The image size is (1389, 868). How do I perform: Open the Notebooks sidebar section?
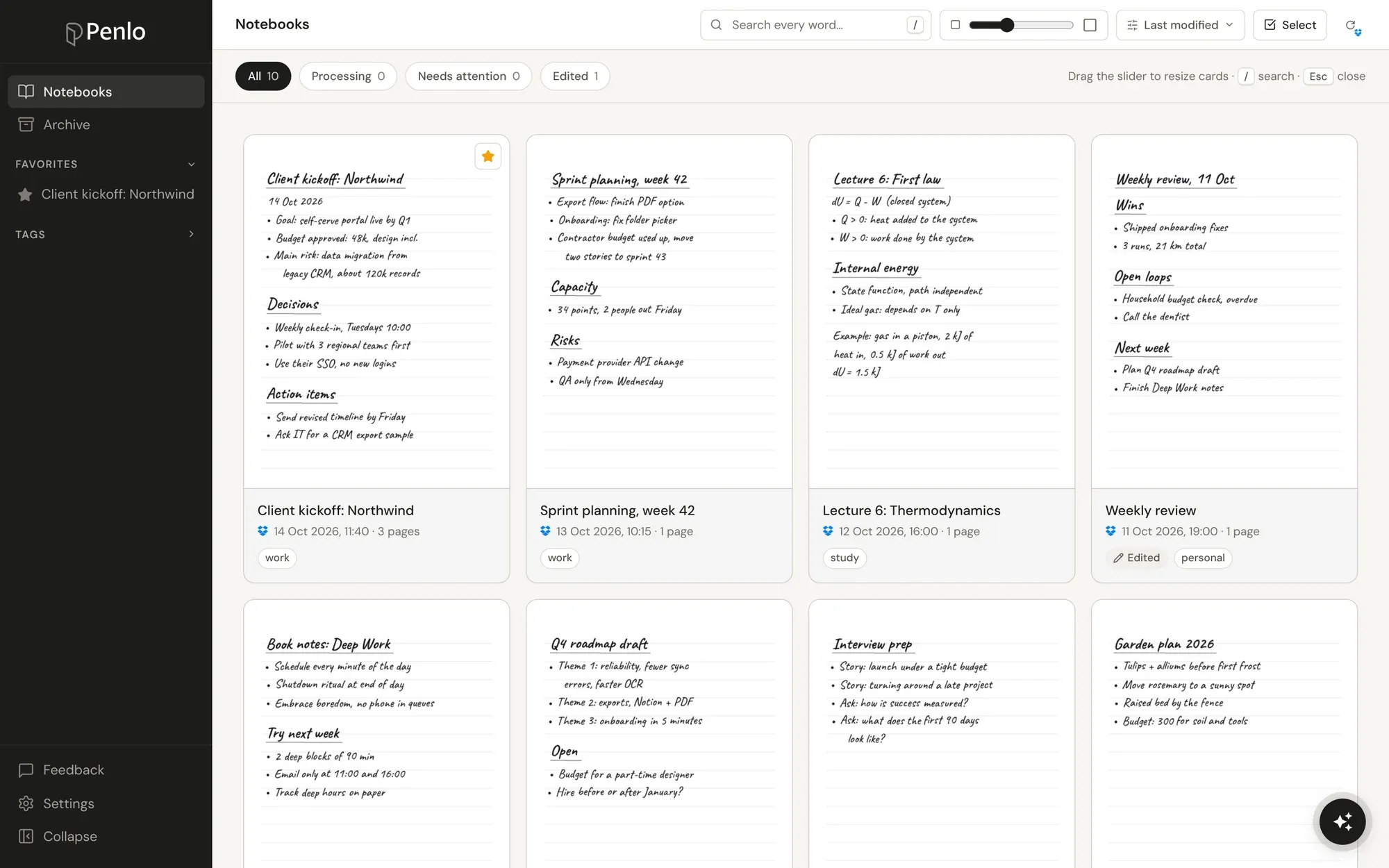(x=106, y=92)
